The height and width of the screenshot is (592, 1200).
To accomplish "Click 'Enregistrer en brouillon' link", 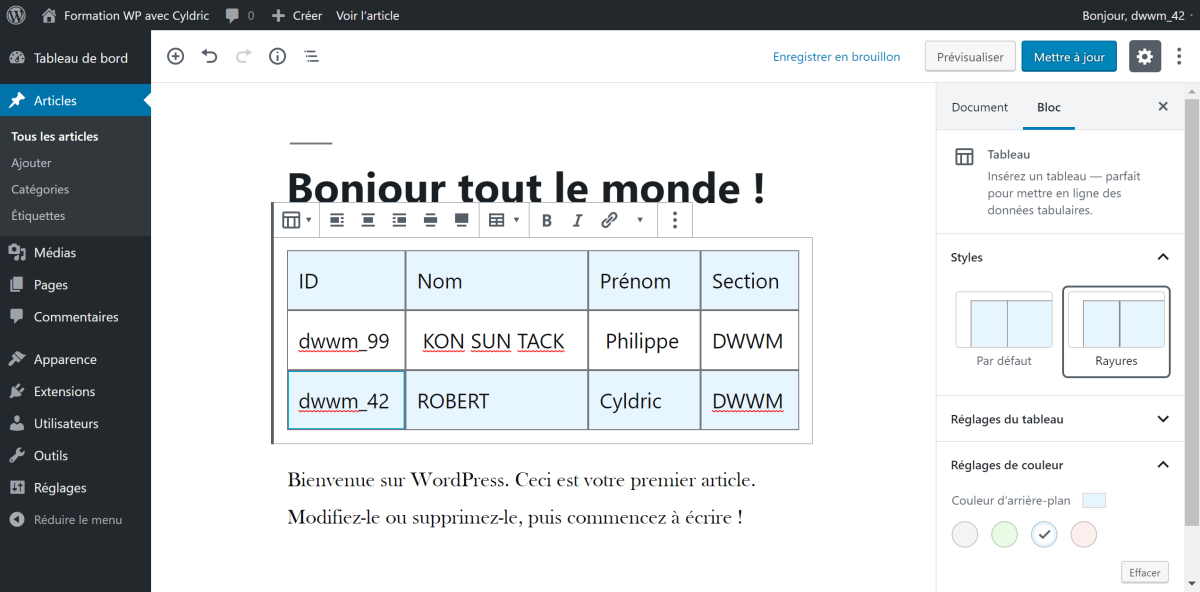I will coord(836,57).
